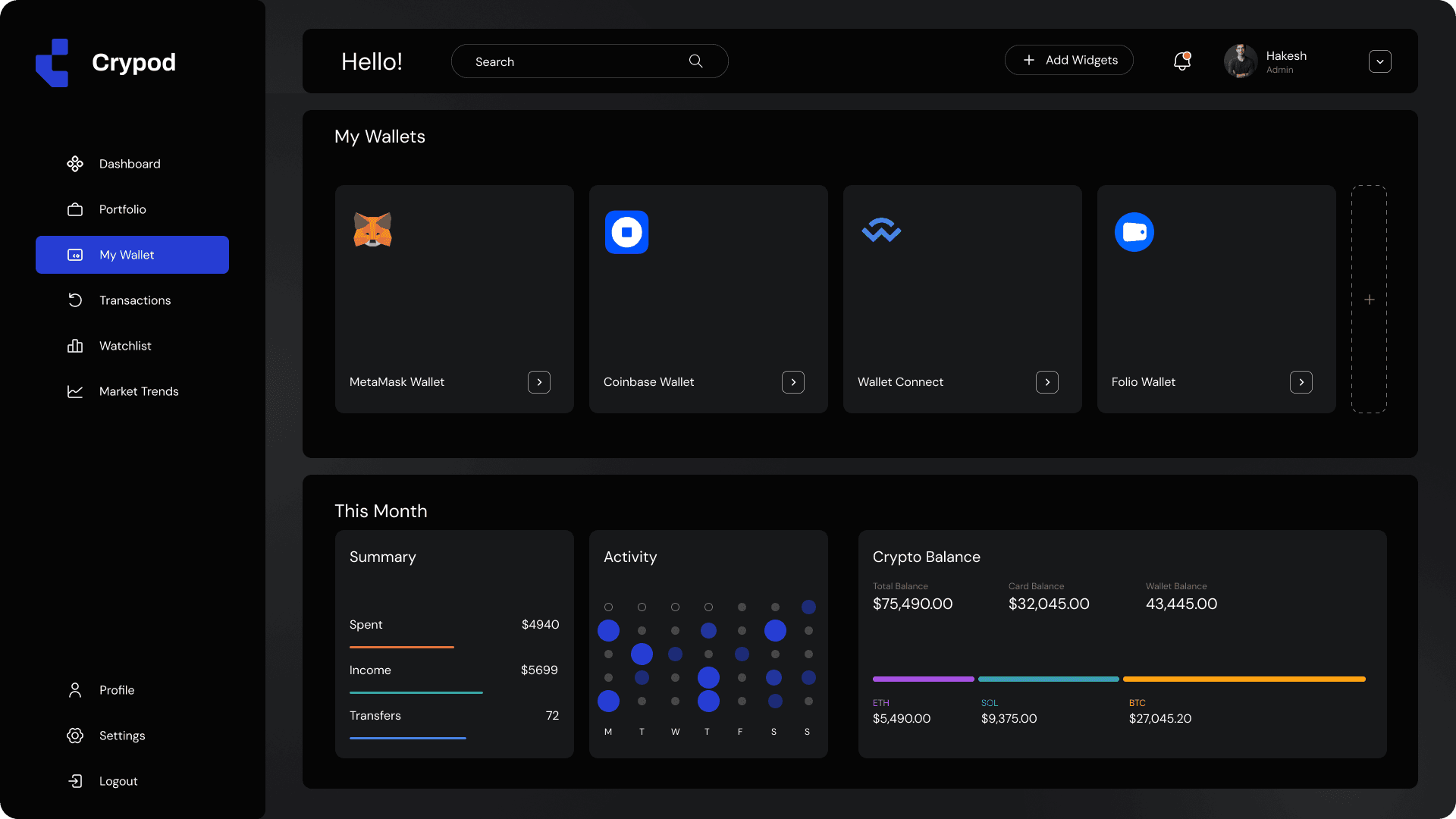Click the search magnifier icon
This screenshot has height=819, width=1456.
pos(695,61)
